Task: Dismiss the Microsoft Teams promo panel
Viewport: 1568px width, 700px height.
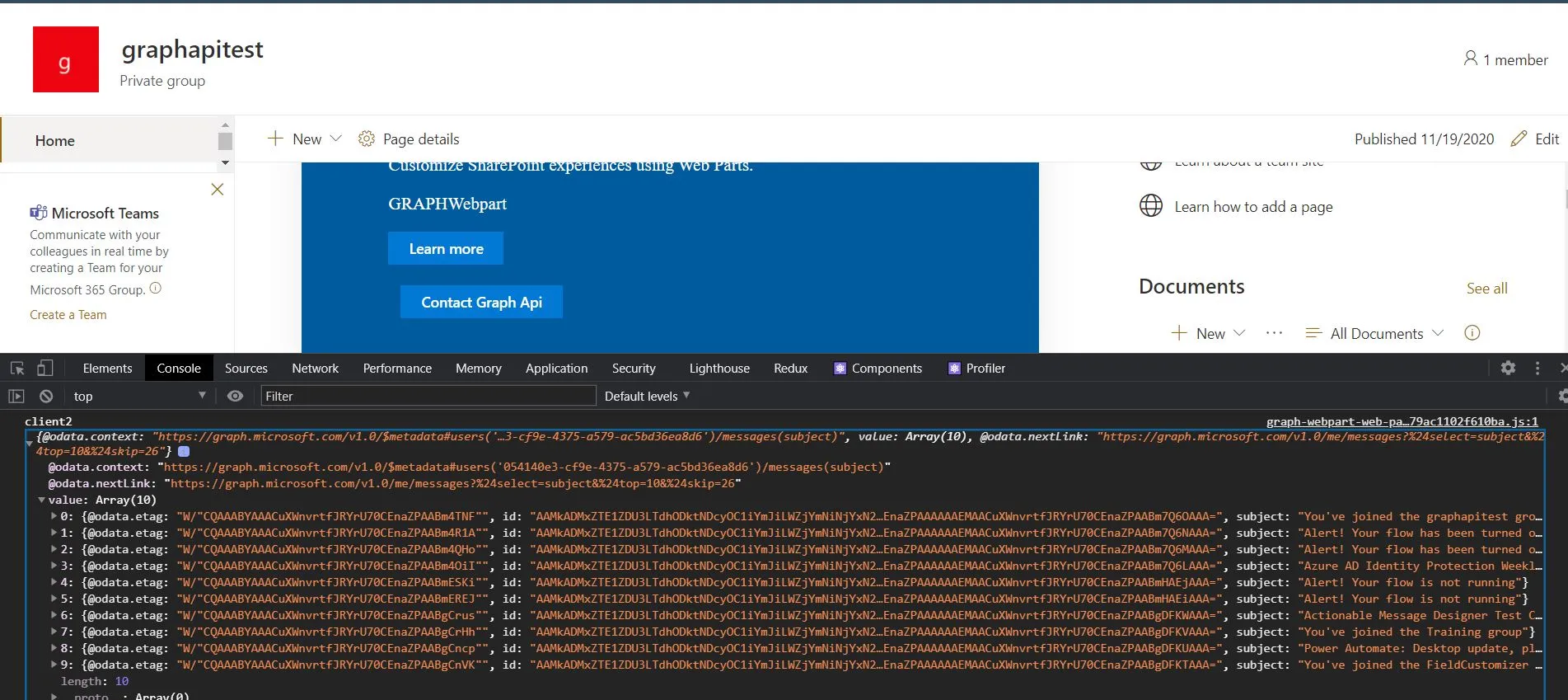Action: point(218,190)
